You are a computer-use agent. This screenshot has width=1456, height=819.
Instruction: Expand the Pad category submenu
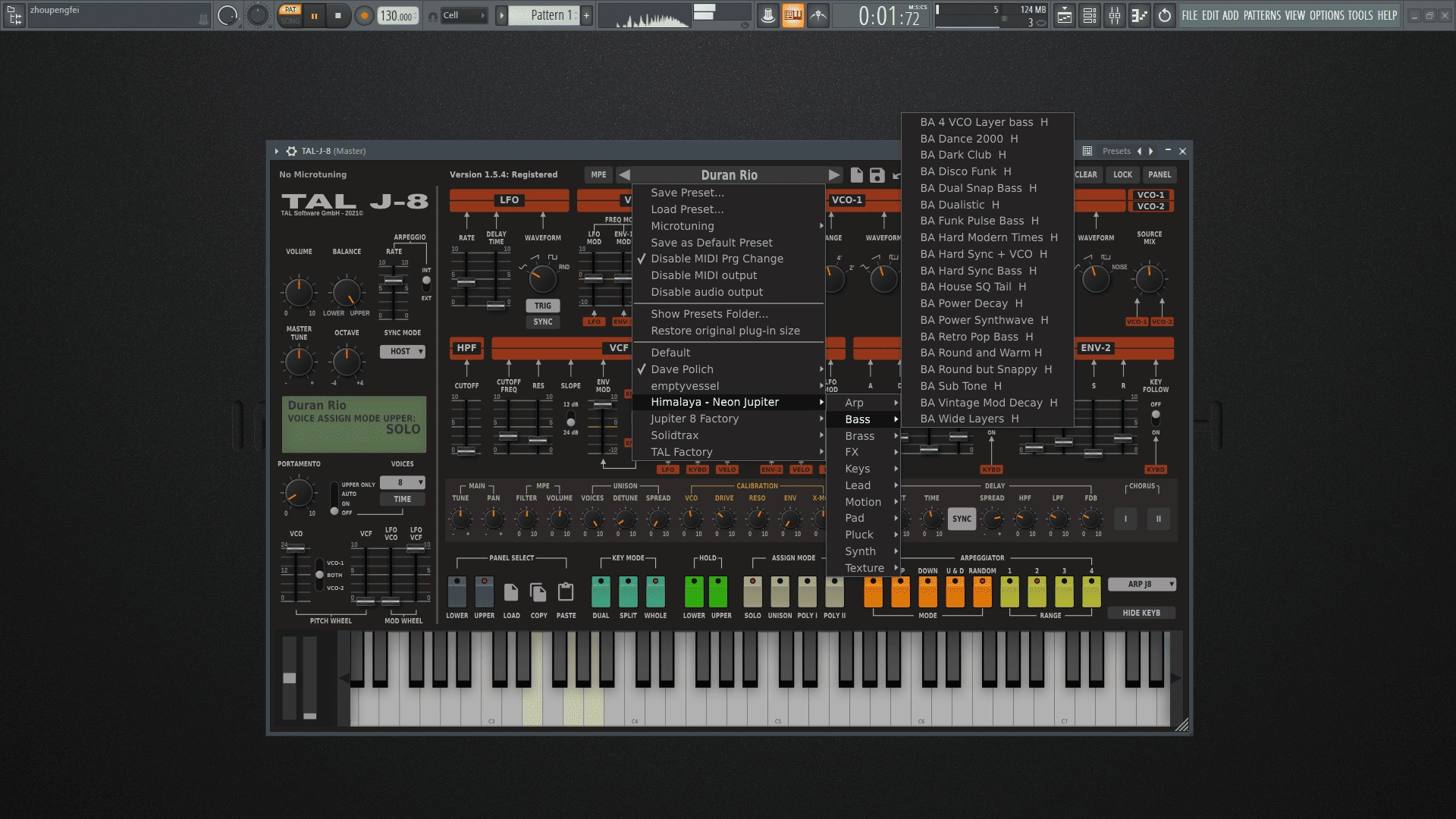tap(863, 518)
